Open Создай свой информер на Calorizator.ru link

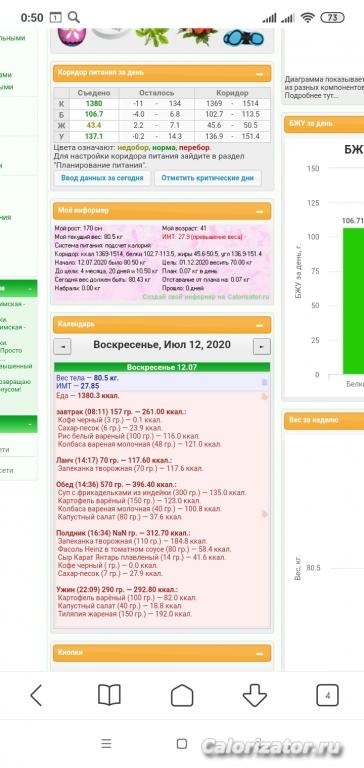206,297
